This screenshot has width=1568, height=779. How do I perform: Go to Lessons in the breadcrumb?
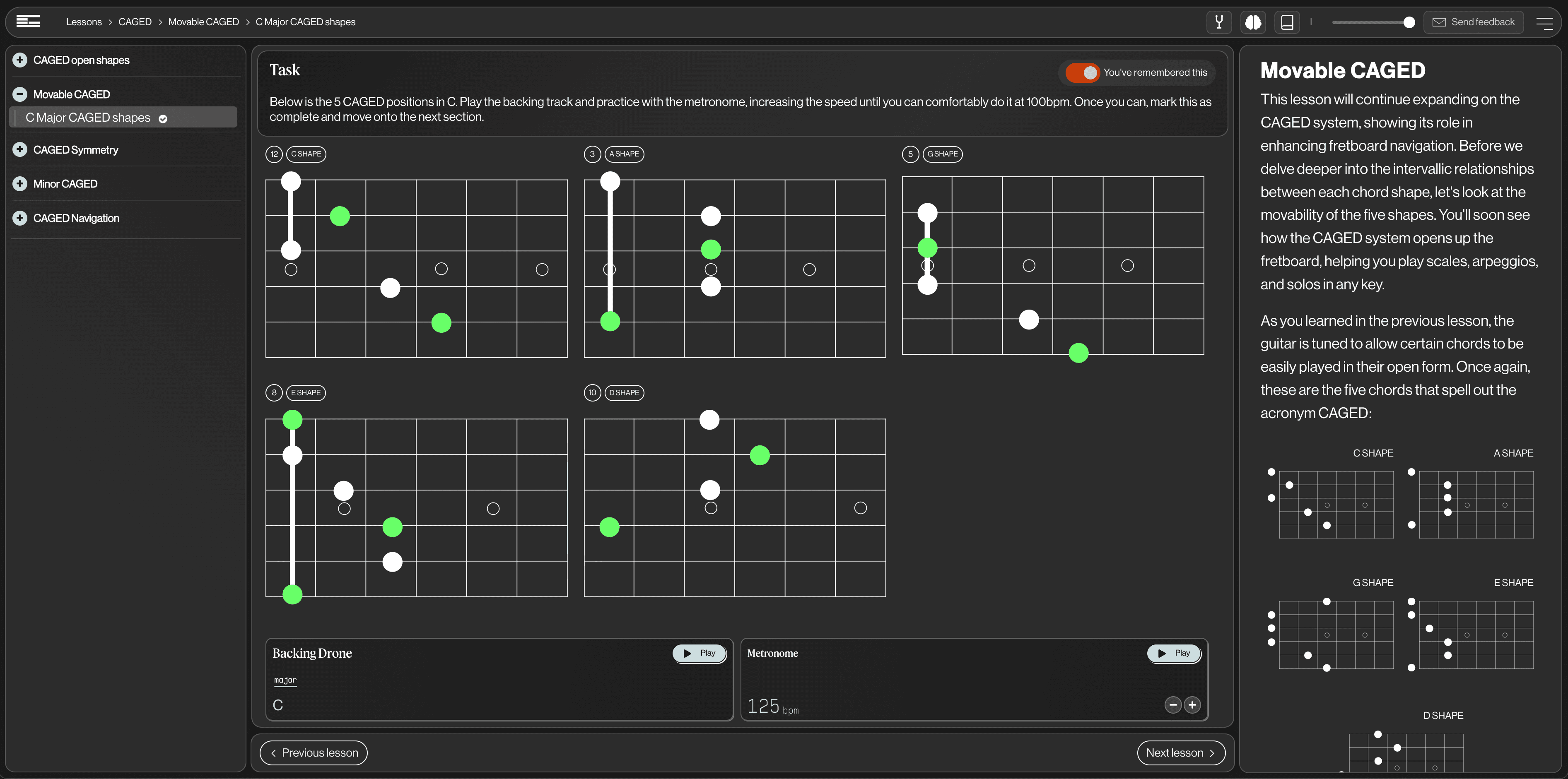[x=84, y=22]
